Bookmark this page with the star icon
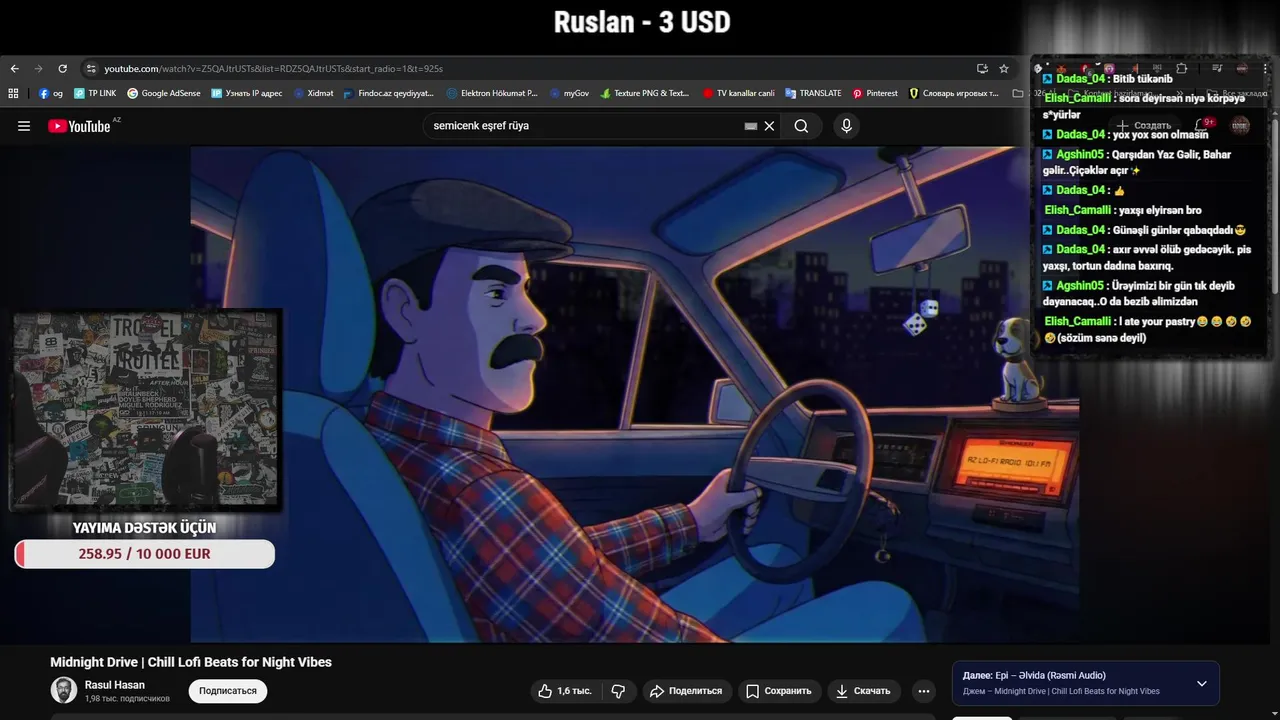1280x720 pixels. tap(1004, 69)
